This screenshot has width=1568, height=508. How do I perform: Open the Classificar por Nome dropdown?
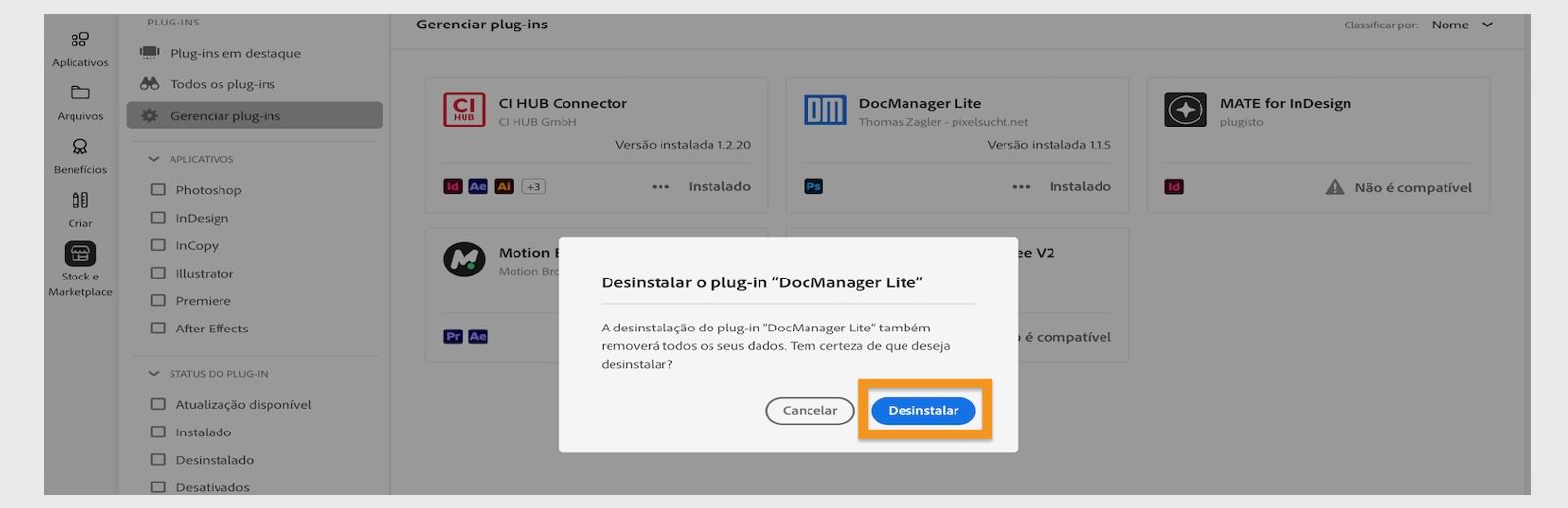[1461, 25]
